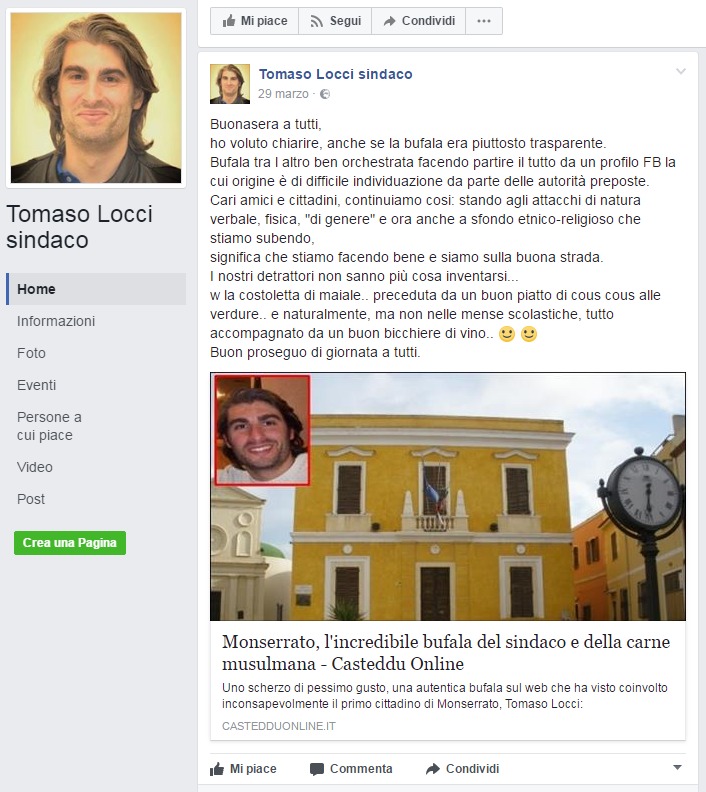This screenshot has width=706, height=792.
Task: Open Persone a cui piace section
Action: pos(49,426)
